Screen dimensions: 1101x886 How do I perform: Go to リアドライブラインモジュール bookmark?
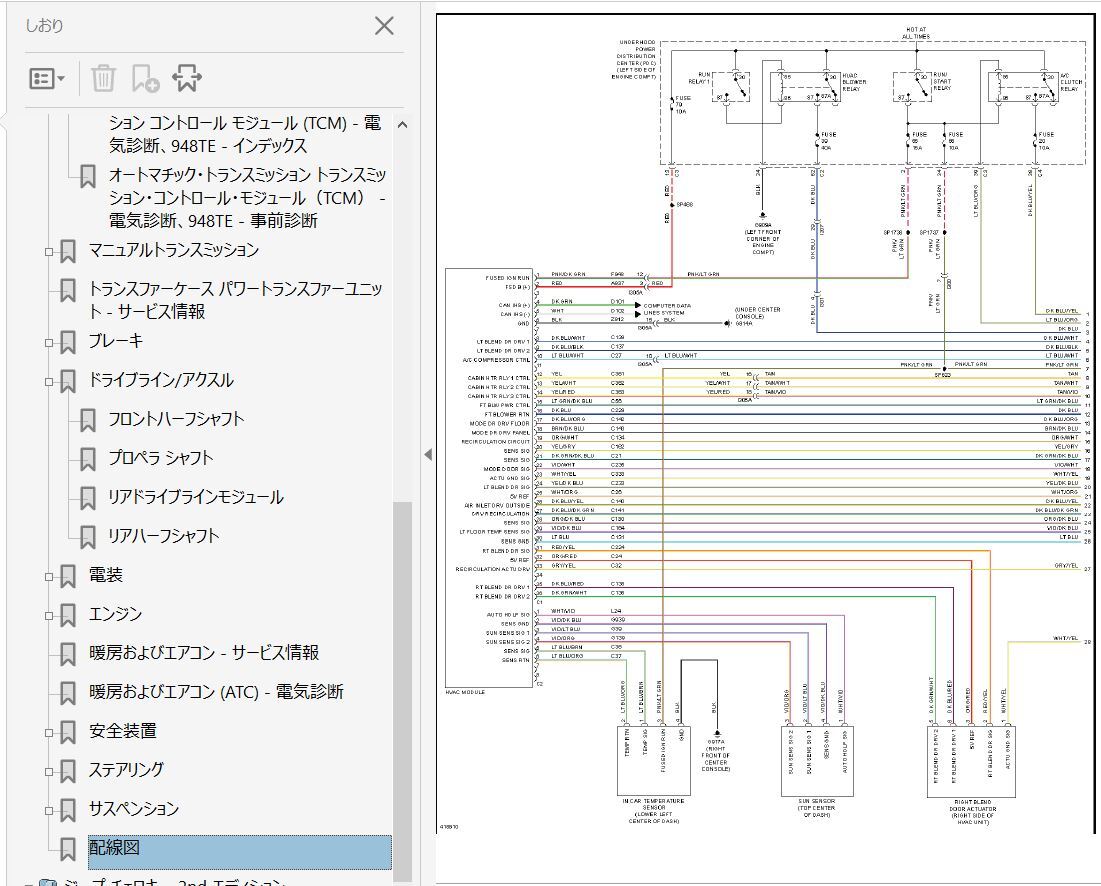click(195, 497)
